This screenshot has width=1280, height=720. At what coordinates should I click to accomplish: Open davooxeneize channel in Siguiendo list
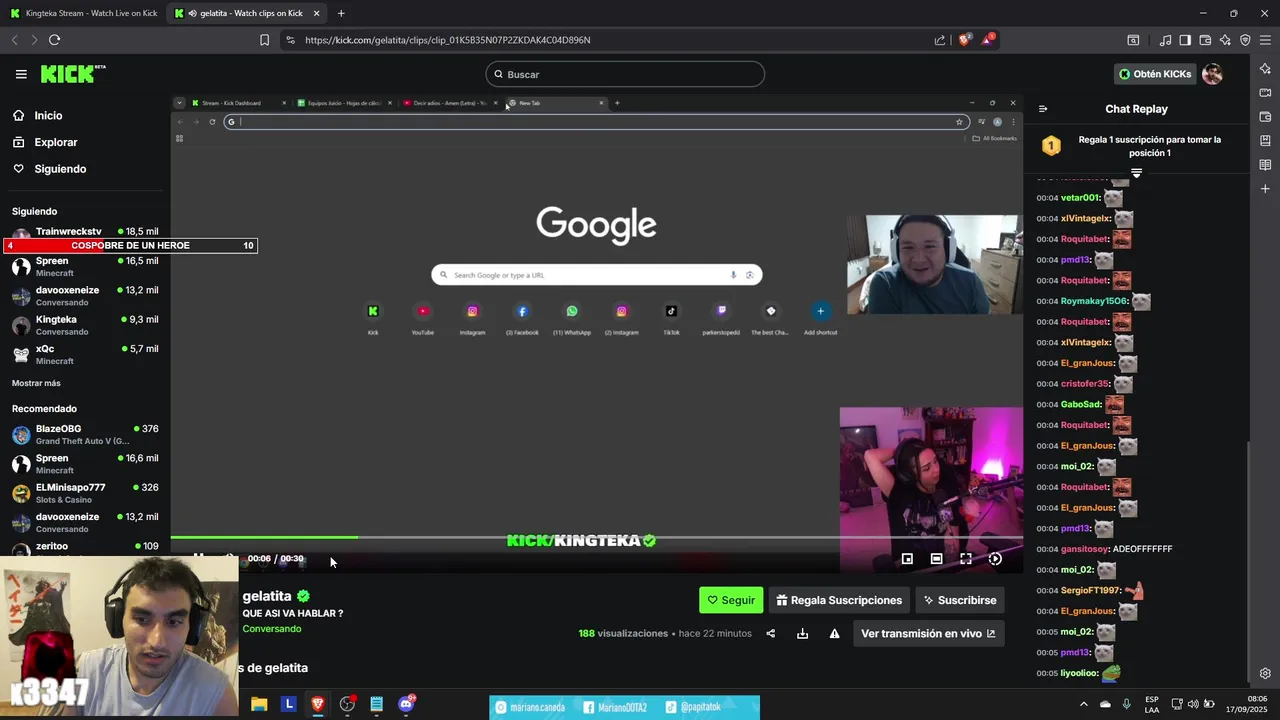pyautogui.click(x=85, y=296)
